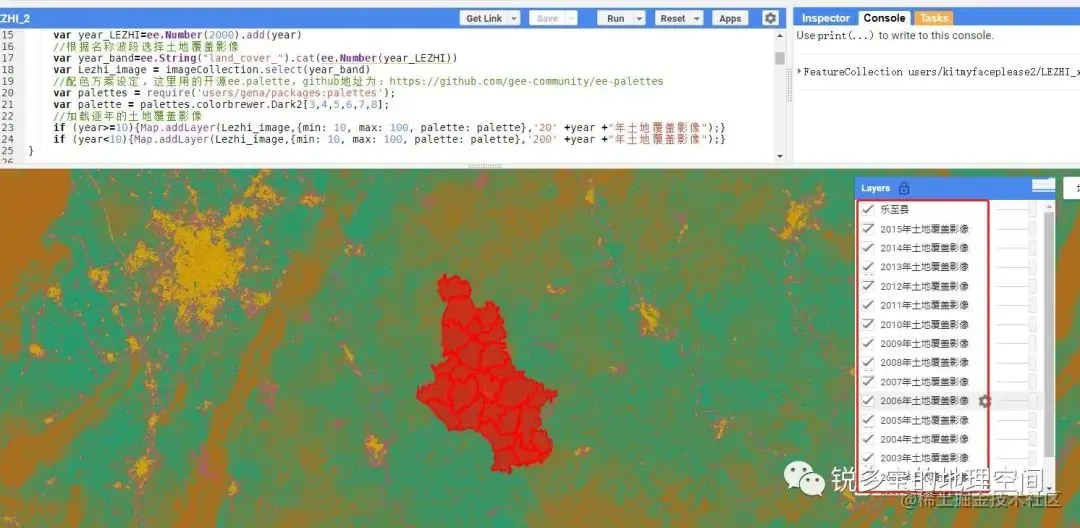
Task: Uncheck the 2014年土地覆盖影像 layer
Action: [868, 248]
